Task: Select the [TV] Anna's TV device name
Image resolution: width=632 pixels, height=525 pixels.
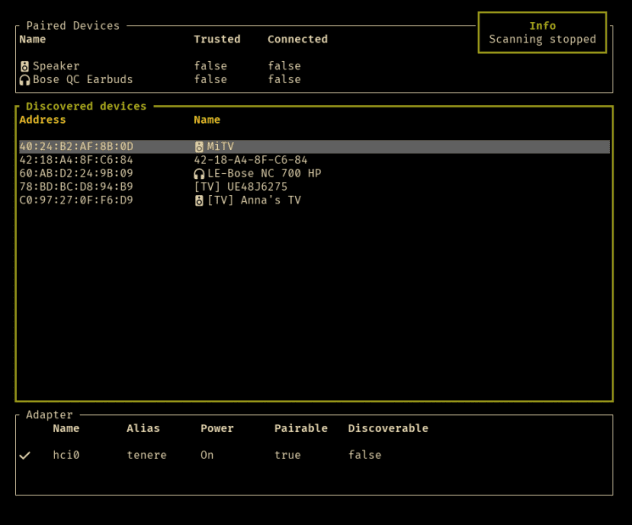Action: click(x=254, y=200)
